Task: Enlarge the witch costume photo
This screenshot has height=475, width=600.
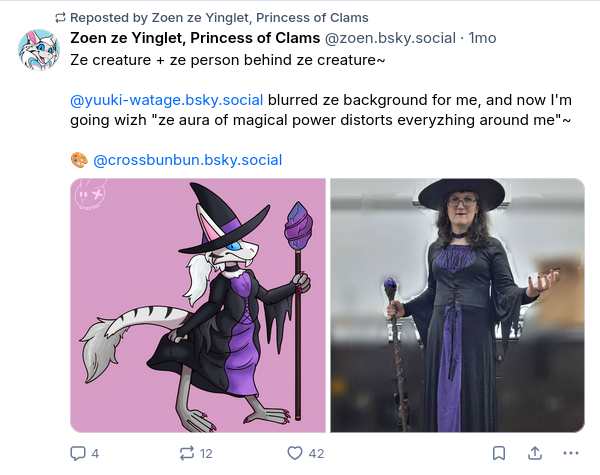Action: tap(457, 305)
